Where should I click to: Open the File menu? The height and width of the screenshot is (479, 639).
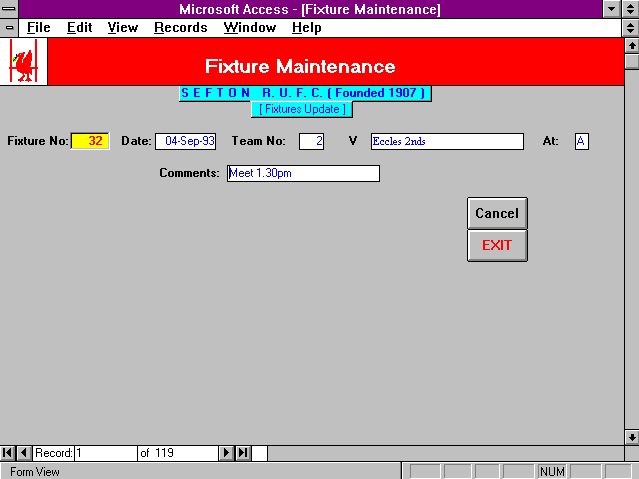[x=38, y=28]
